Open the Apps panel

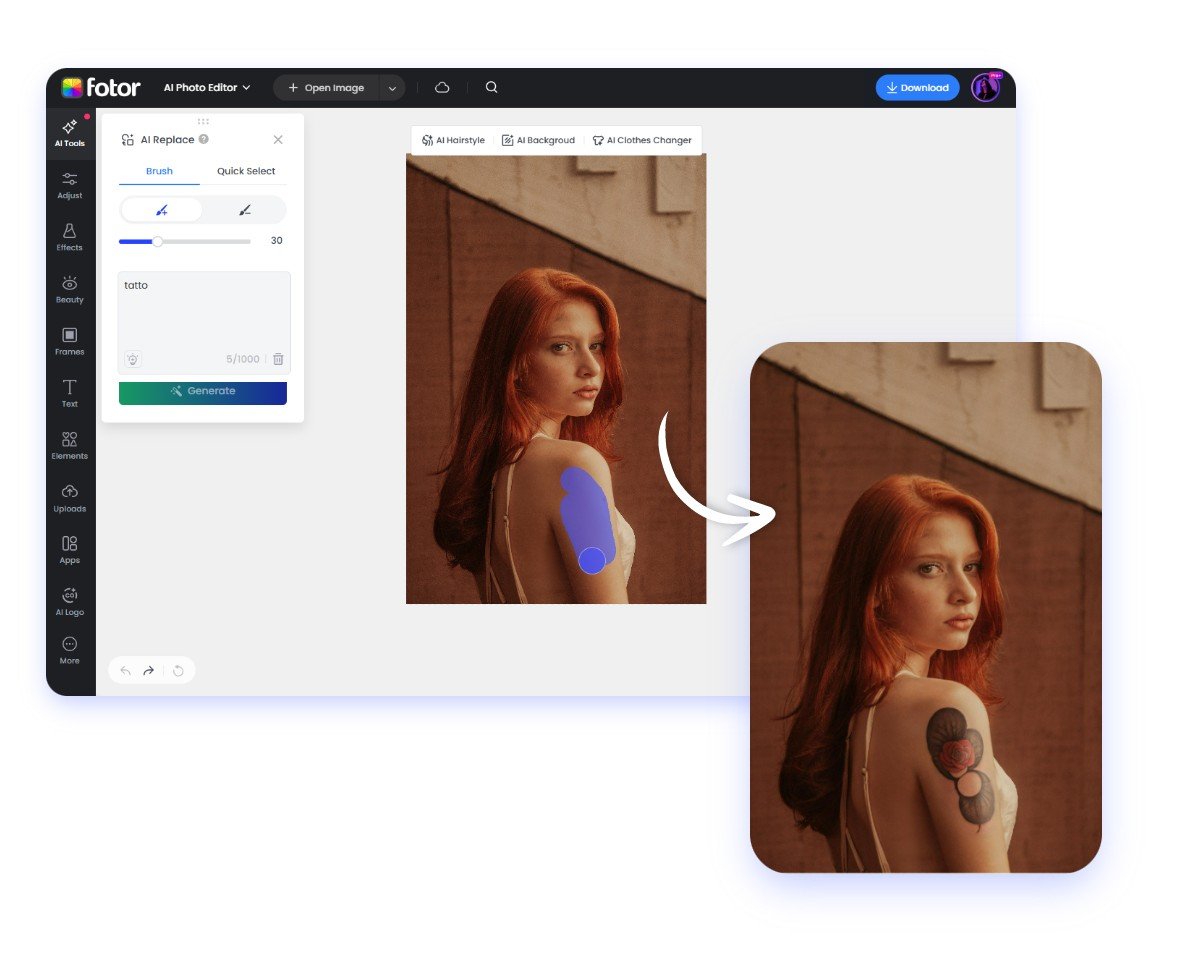click(x=69, y=551)
